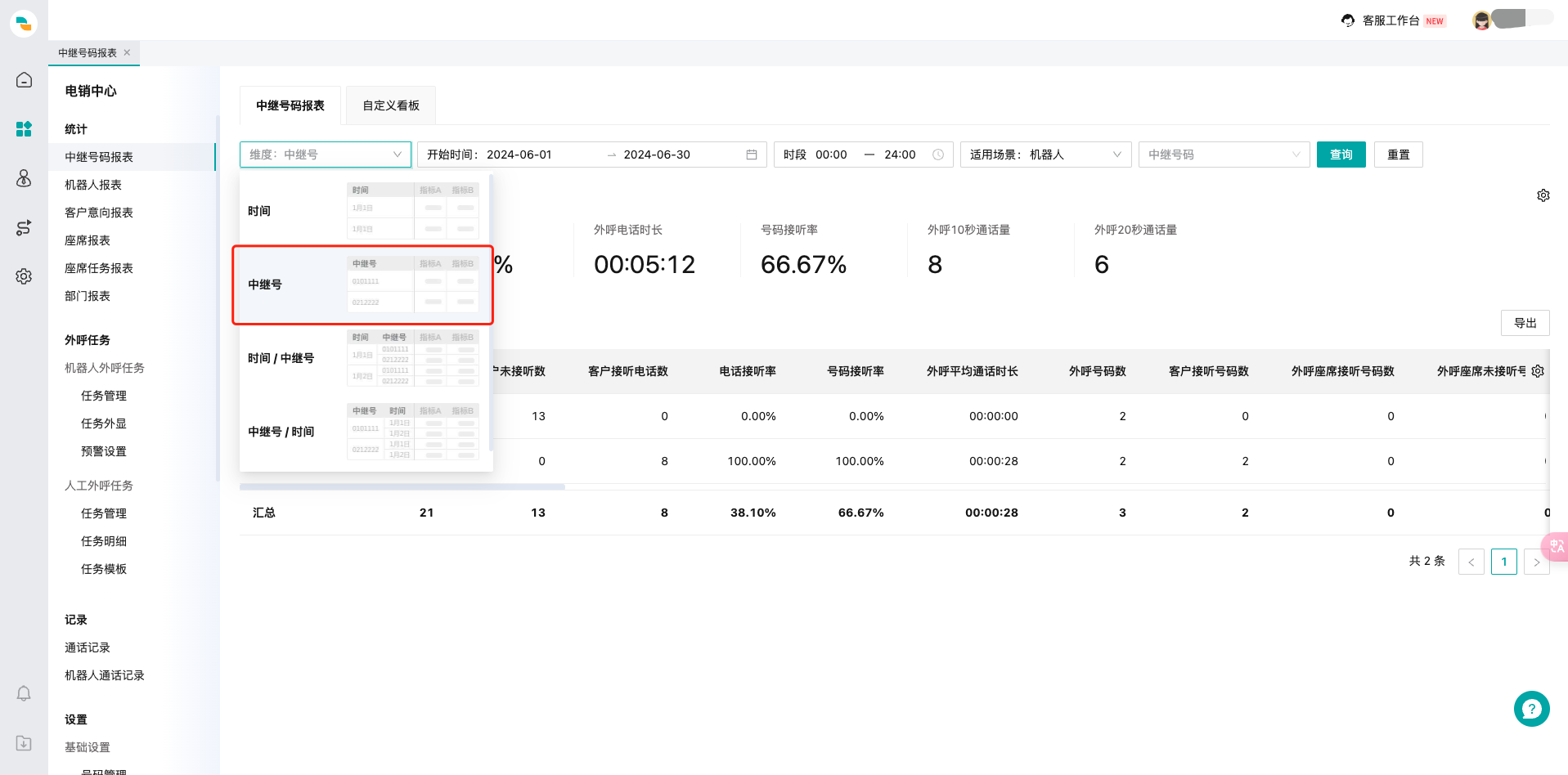Click the 导出 export button
The width and height of the screenshot is (1568, 775).
click(1525, 323)
